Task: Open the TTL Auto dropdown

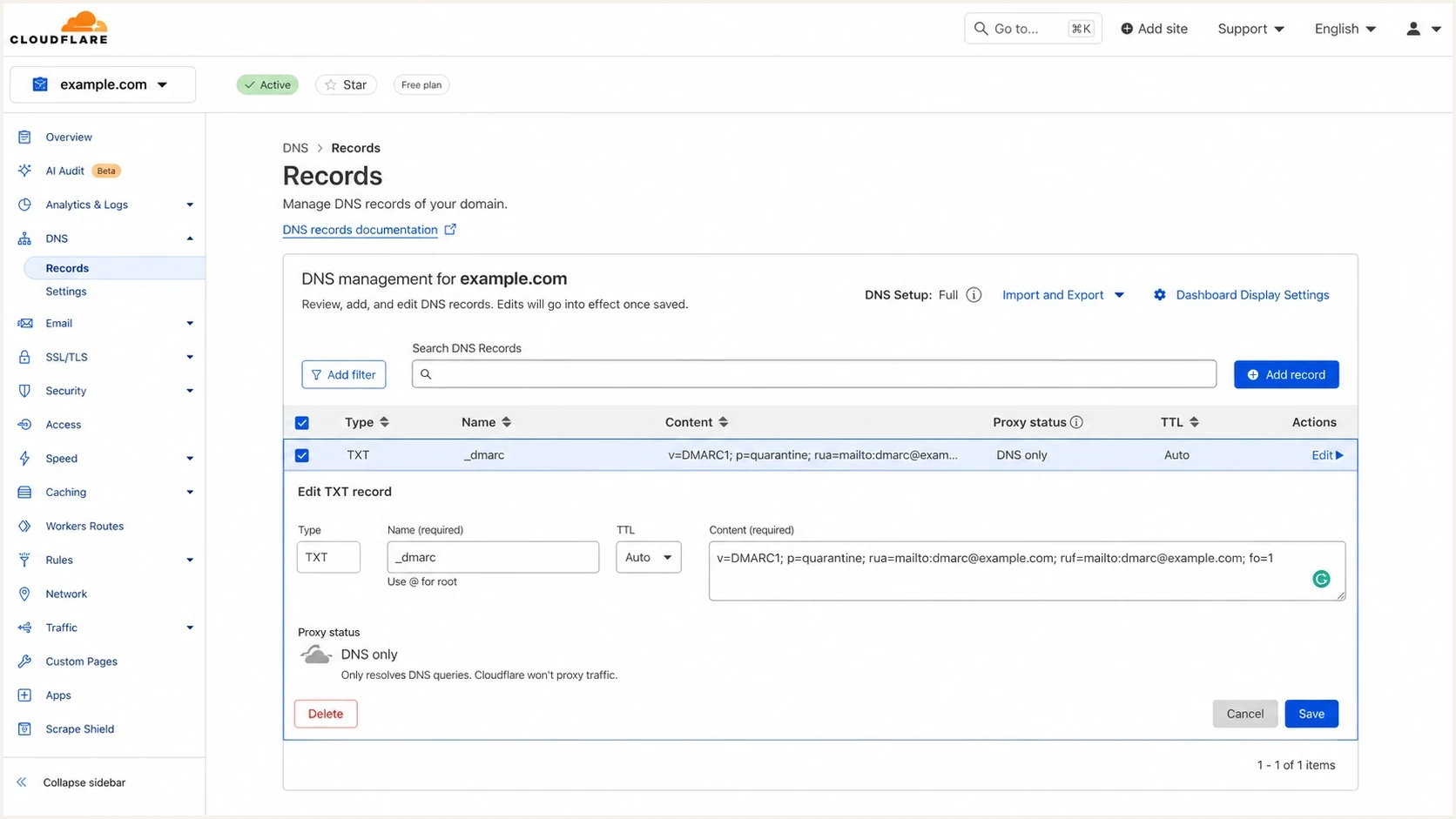Action: (x=649, y=557)
